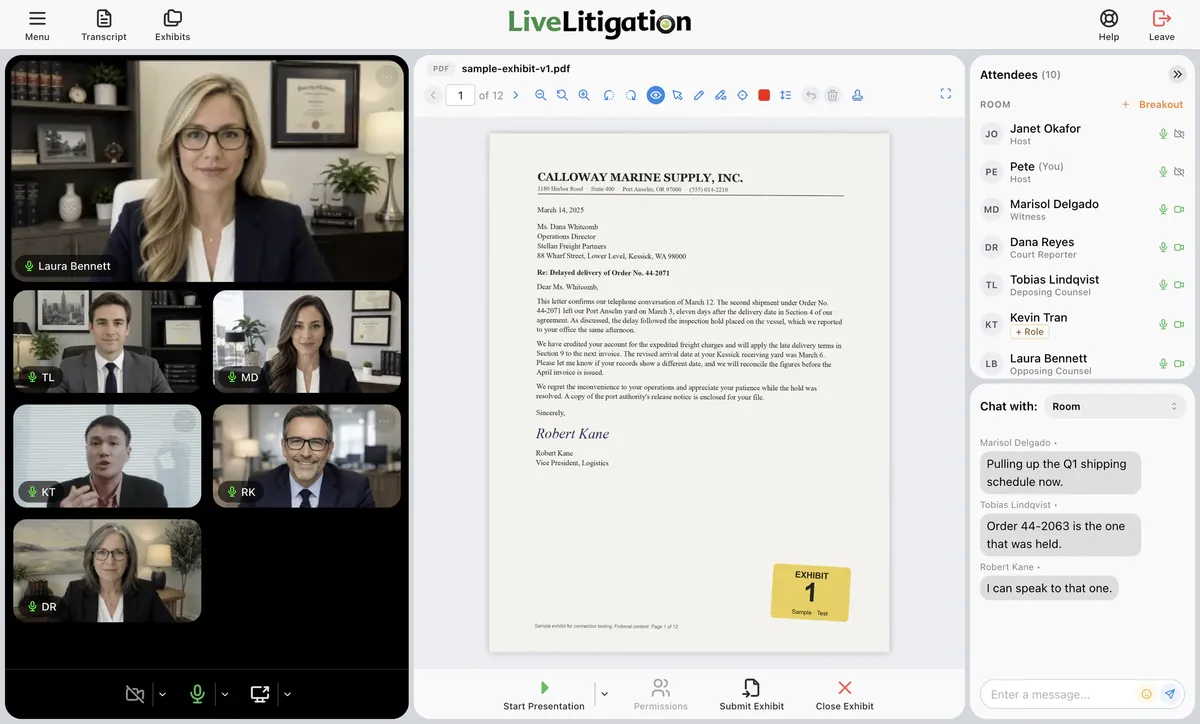
Task: Zoom in on the PDF exhibit
Action: click(584, 95)
